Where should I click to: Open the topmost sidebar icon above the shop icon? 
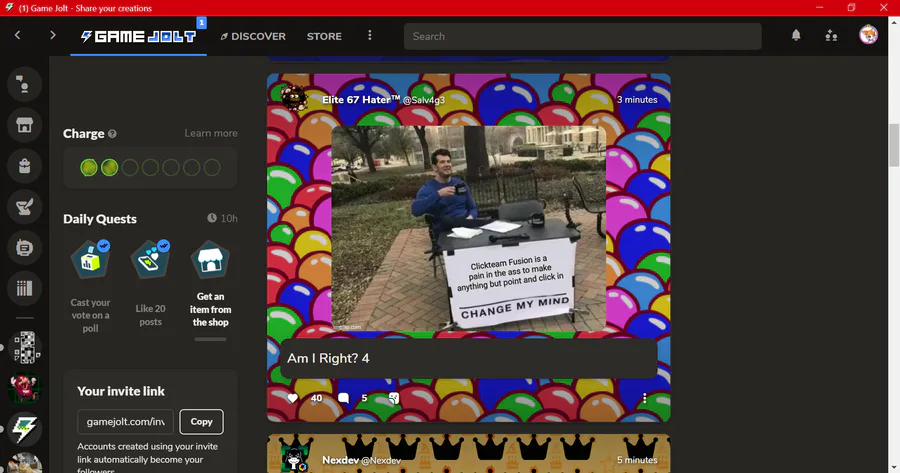click(24, 84)
